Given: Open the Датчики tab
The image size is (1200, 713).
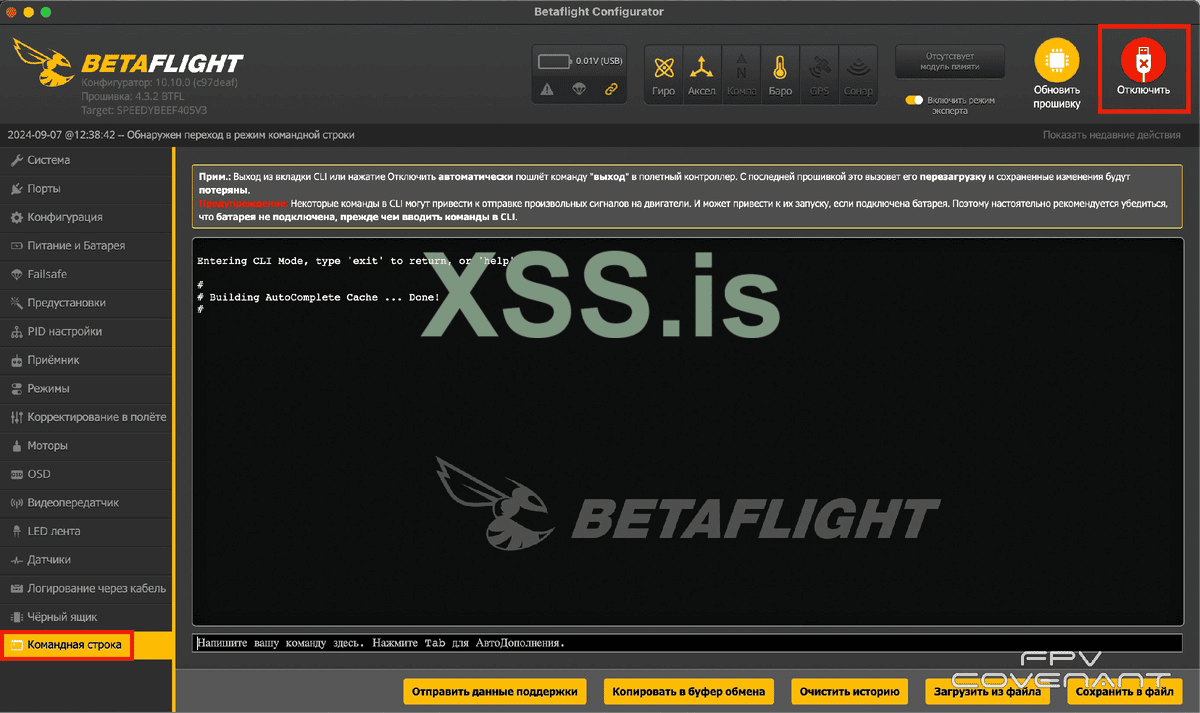Looking at the screenshot, I should pyautogui.click(x=87, y=560).
